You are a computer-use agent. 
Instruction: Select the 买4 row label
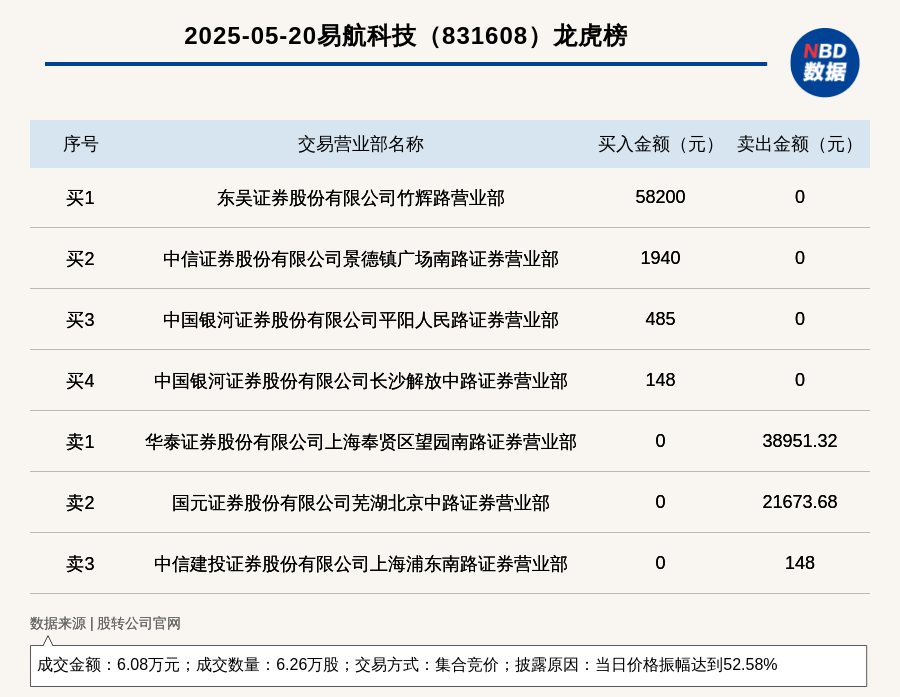[x=80, y=381]
